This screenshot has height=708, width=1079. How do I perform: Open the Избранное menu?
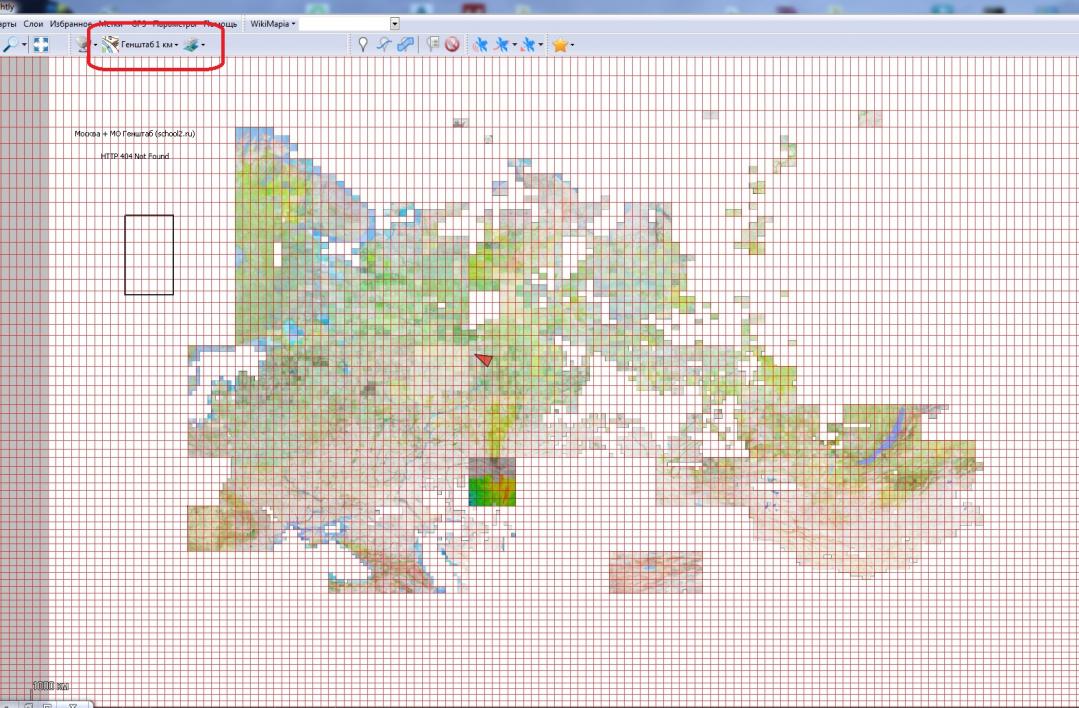tap(70, 23)
